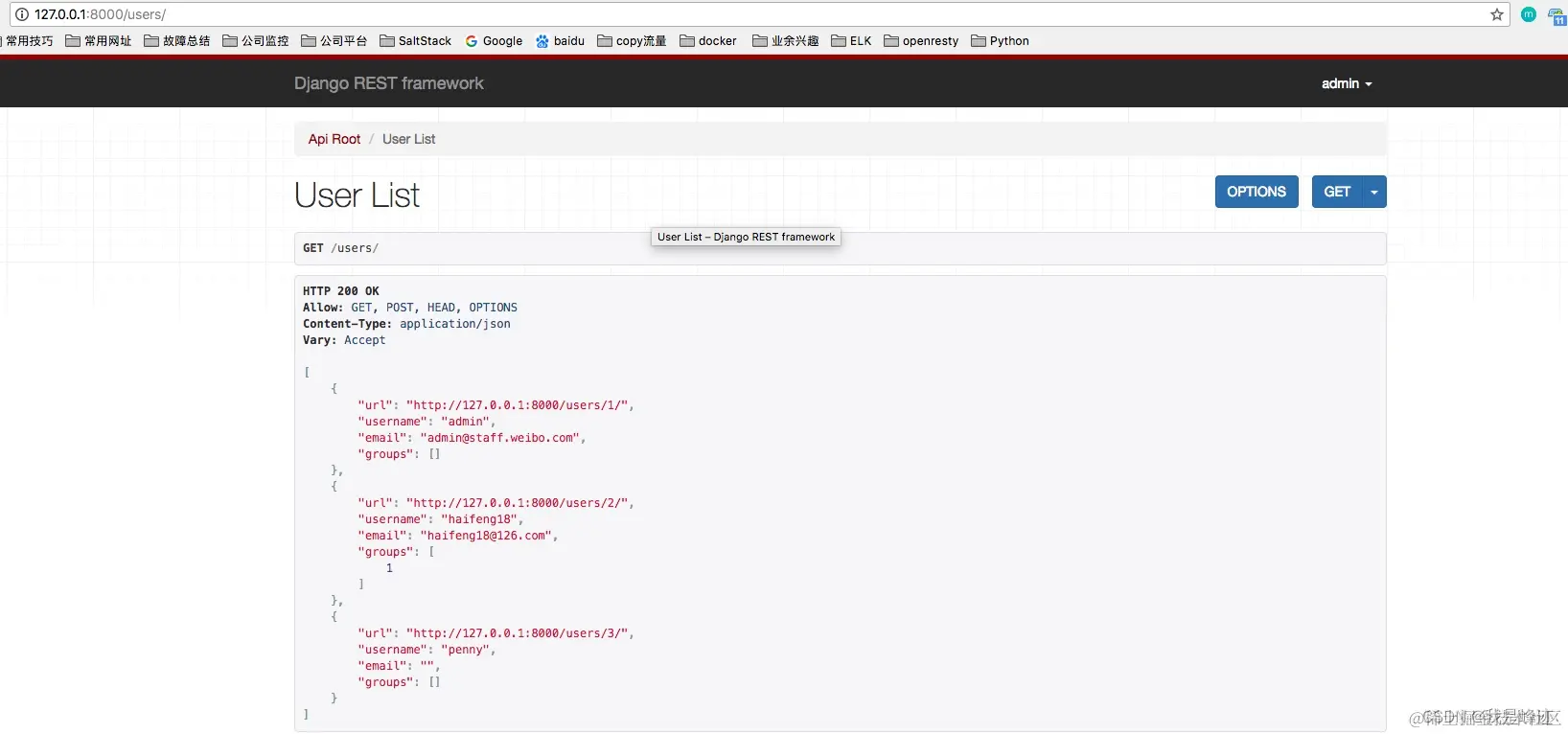This screenshot has height=734, width=1568.
Task: Open the 常用技巧 bookmark folder
Action: point(27,41)
